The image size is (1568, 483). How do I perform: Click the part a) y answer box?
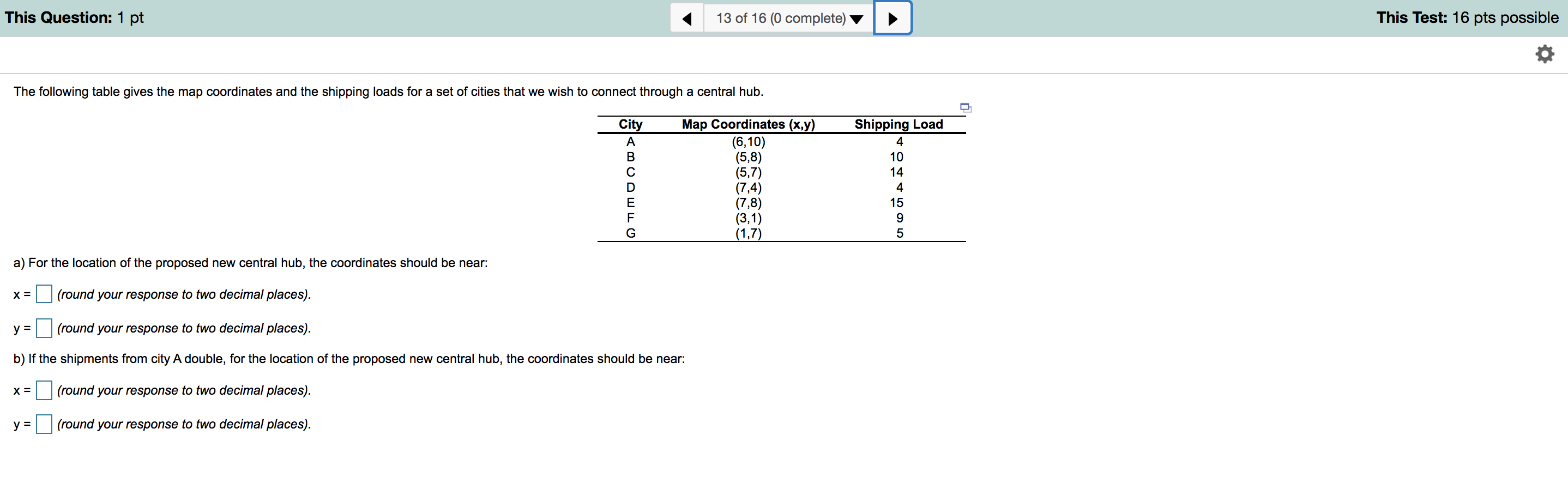click(x=44, y=328)
